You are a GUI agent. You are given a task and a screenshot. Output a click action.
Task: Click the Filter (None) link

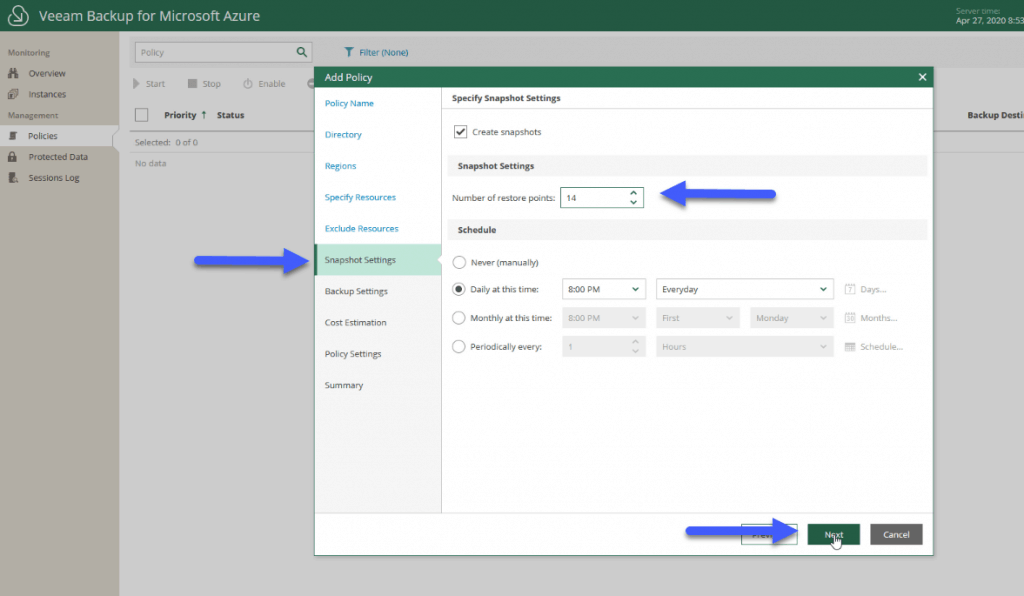[383, 52]
